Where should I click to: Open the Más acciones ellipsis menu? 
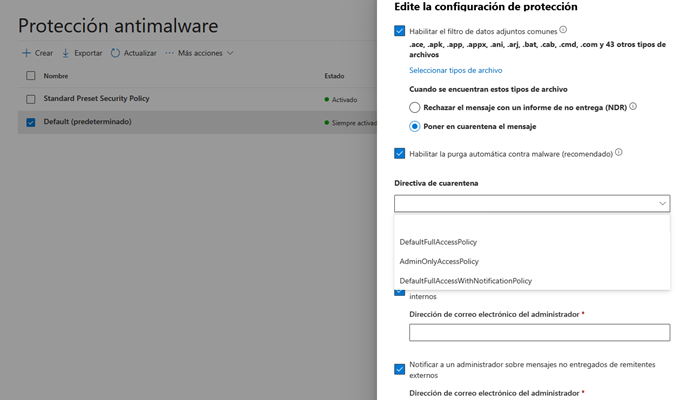pos(169,52)
